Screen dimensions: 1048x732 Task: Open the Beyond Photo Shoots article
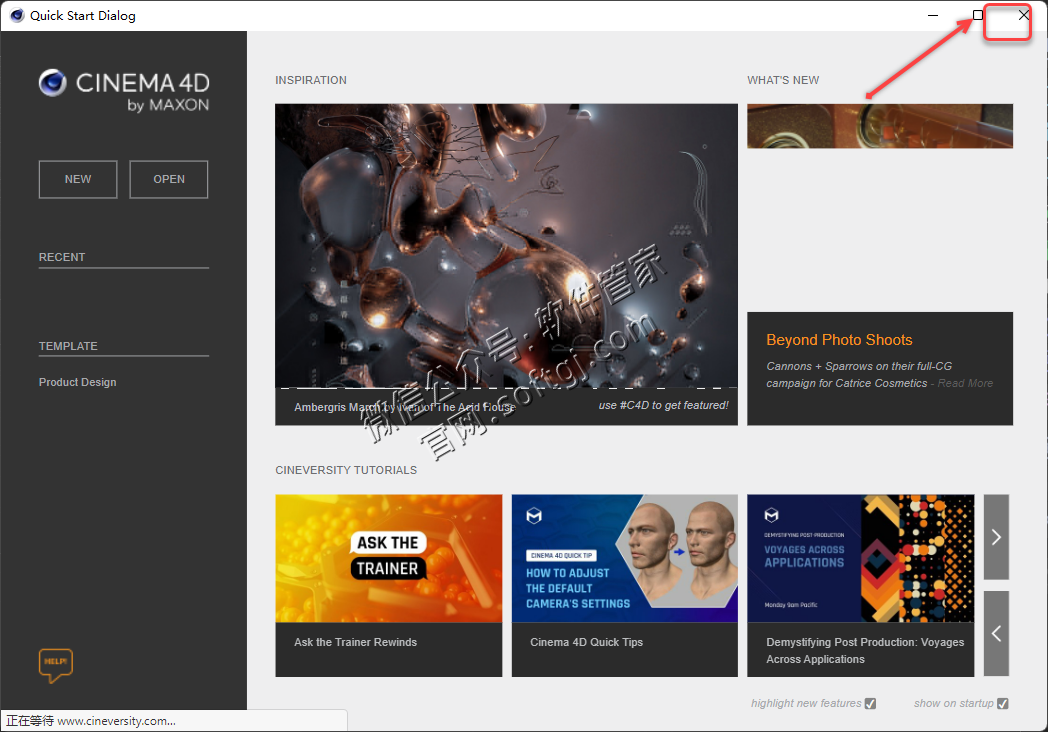pos(839,340)
